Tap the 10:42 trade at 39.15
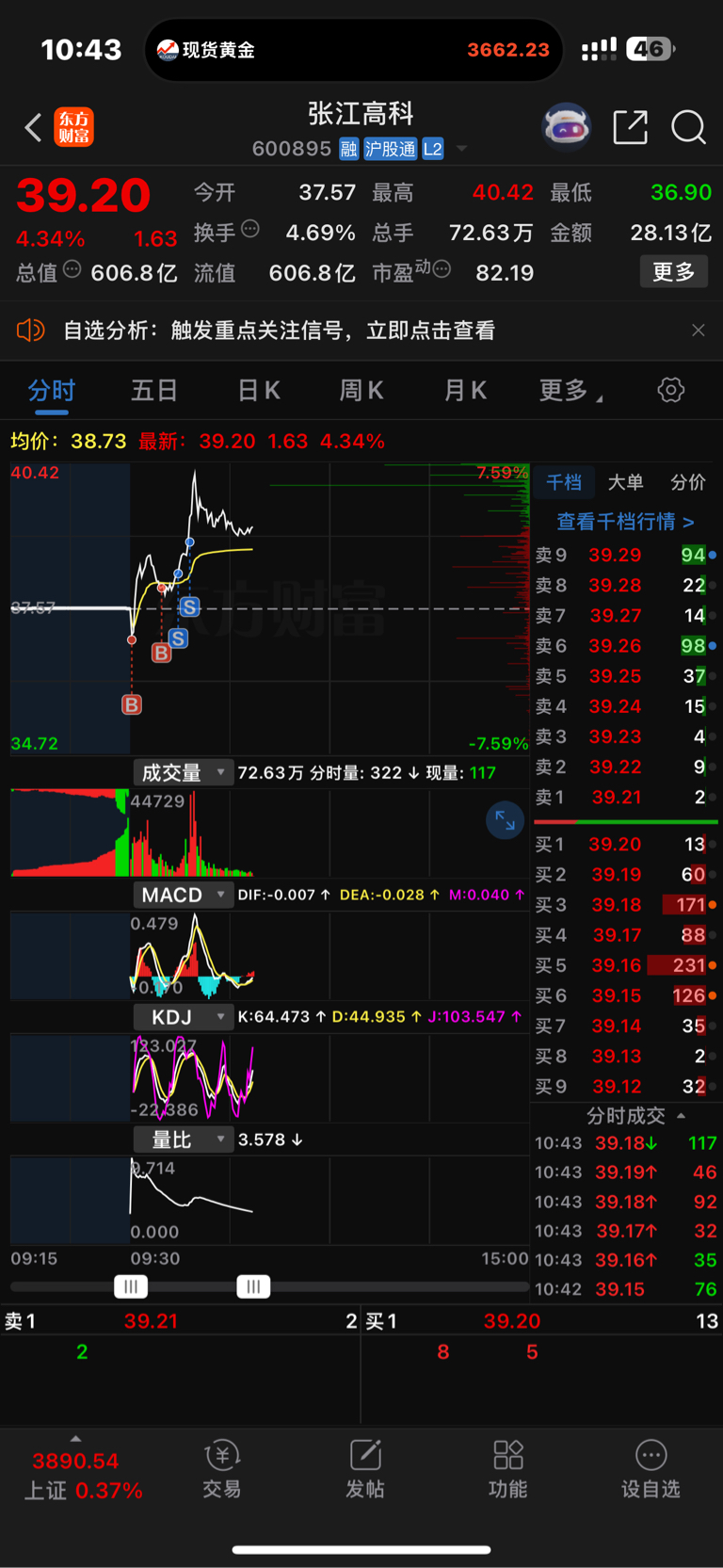 pyautogui.click(x=625, y=1289)
